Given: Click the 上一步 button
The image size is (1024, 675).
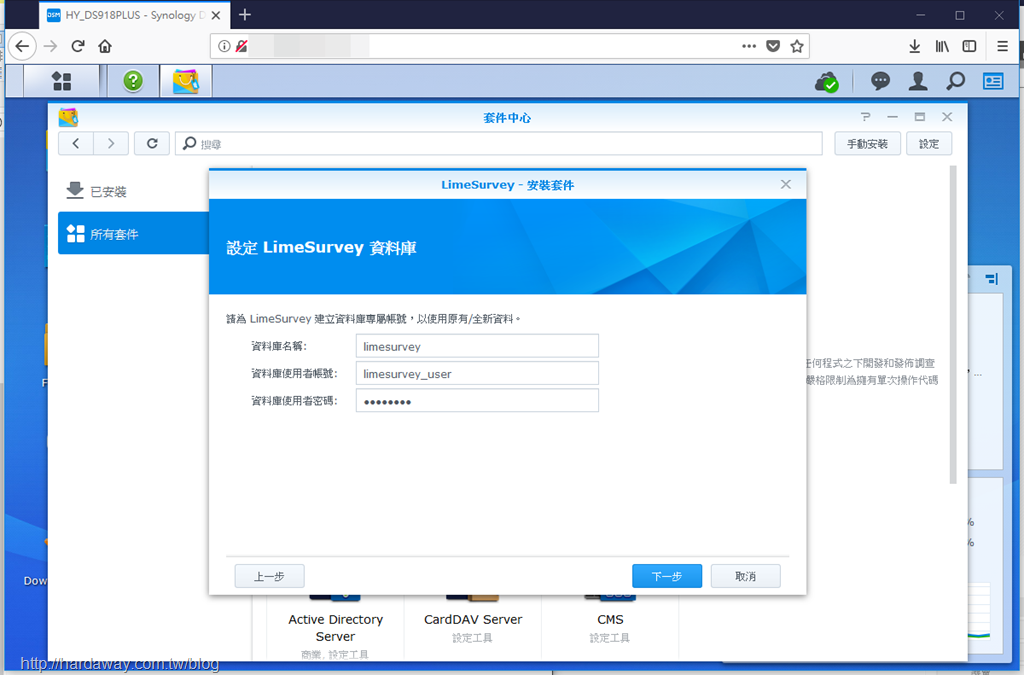Looking at the screenshot, I should [x=269, y=576].
